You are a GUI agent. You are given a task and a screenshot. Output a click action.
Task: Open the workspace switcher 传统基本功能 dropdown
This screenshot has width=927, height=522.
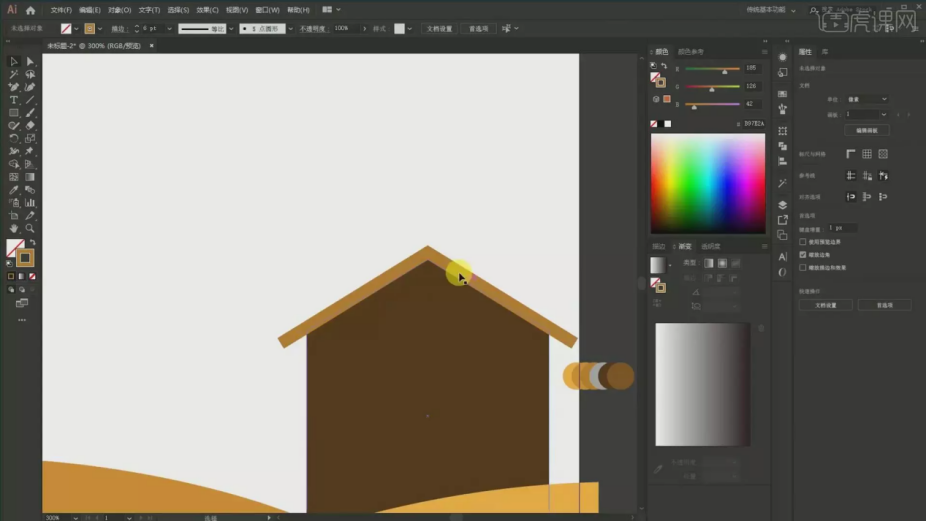tap(770, 9)
